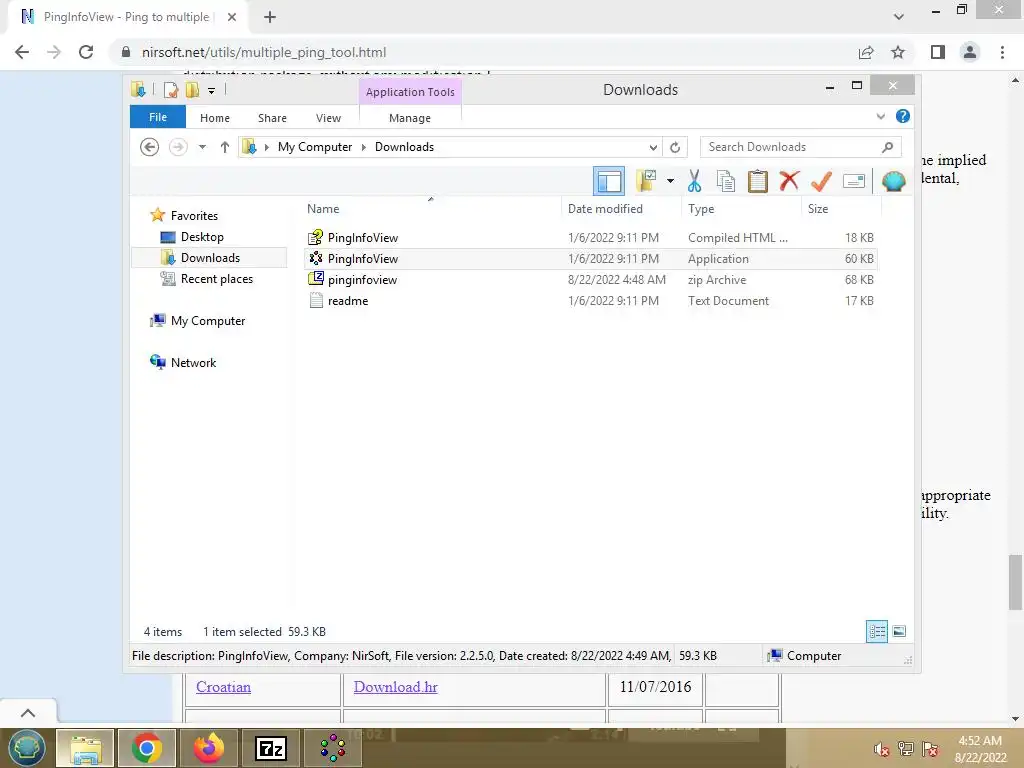Expand the ribbon chevron near Help

tap(880, 116)
